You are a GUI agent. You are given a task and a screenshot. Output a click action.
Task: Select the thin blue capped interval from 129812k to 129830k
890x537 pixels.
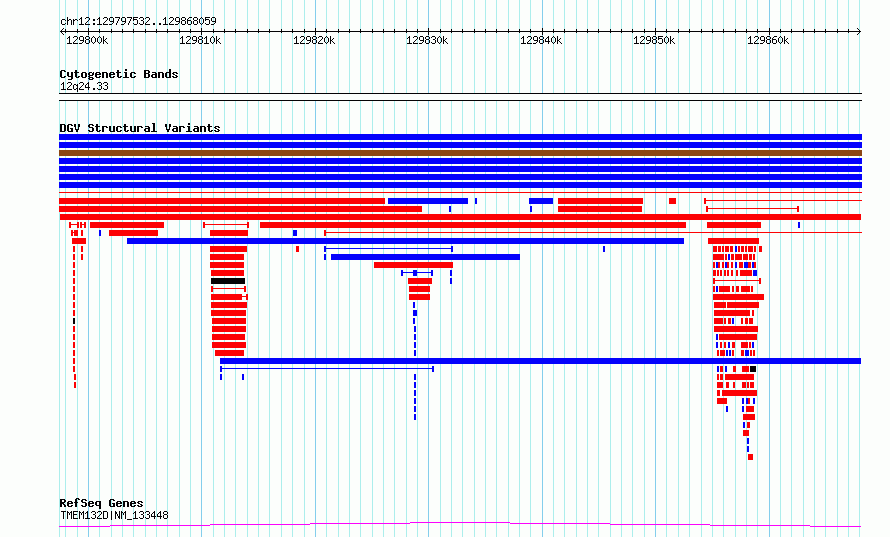327,369
